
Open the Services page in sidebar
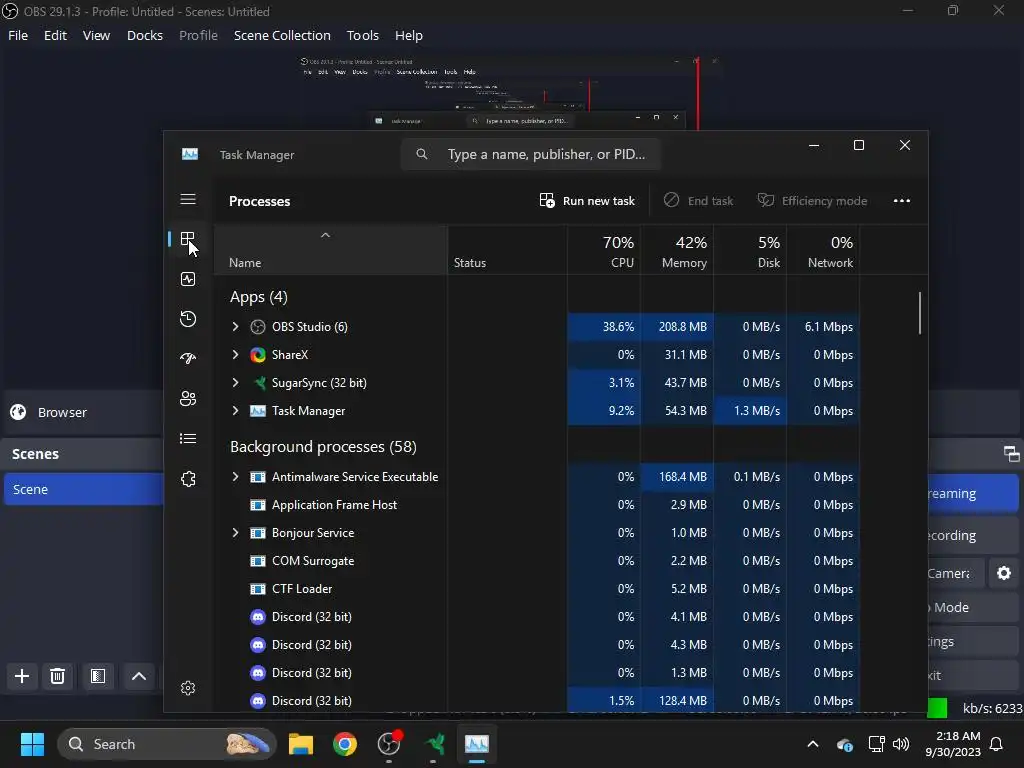pos(188,479)
